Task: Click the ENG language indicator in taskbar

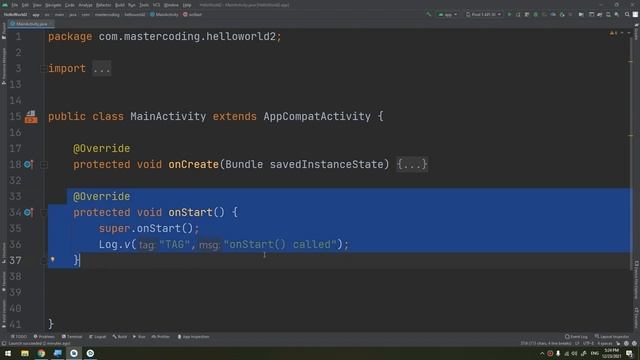Action: [594, 353]
